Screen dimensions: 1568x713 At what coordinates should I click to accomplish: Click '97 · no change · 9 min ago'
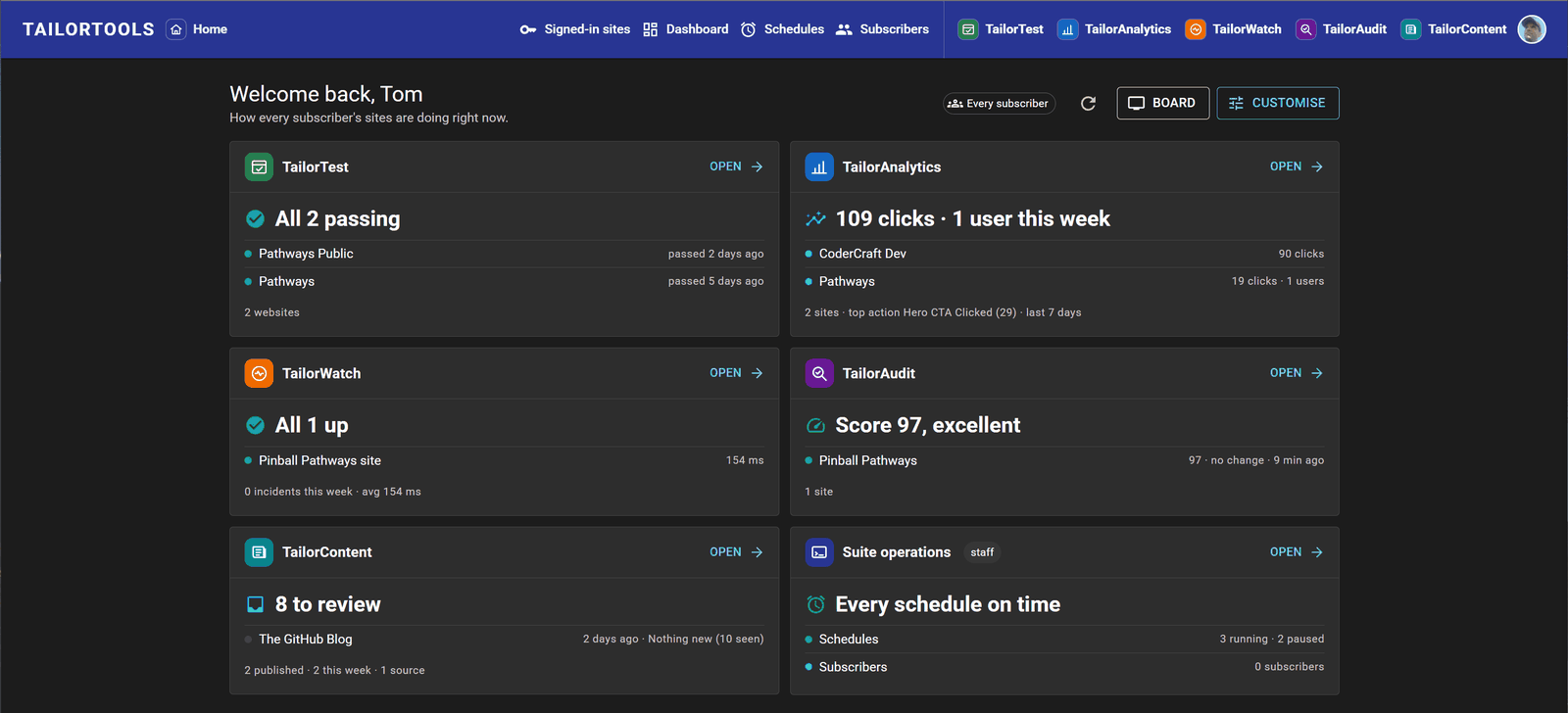pyautogui.click(x=1256, y=460)
